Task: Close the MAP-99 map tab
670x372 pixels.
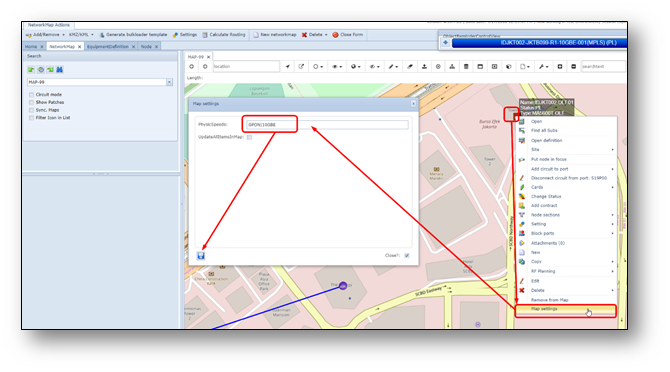Action: point(209,57)
